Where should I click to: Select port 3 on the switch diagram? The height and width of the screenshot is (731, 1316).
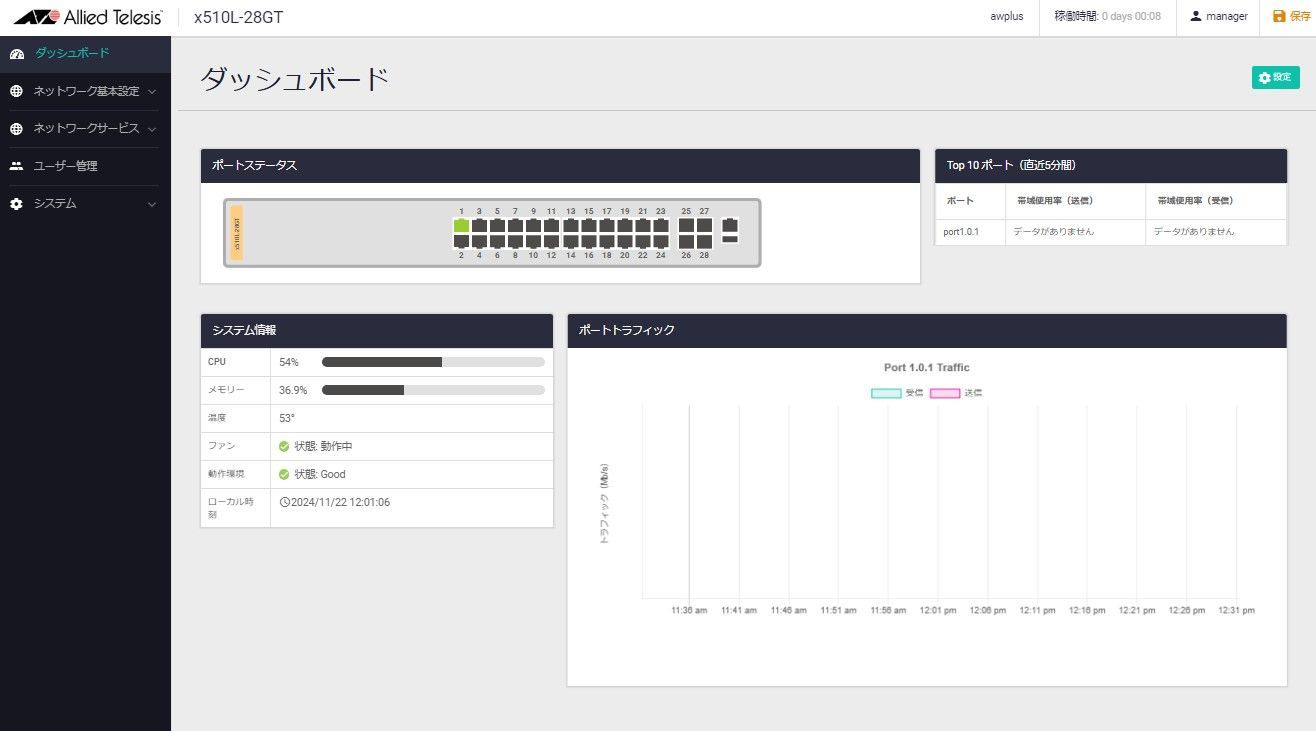point(479,226)
